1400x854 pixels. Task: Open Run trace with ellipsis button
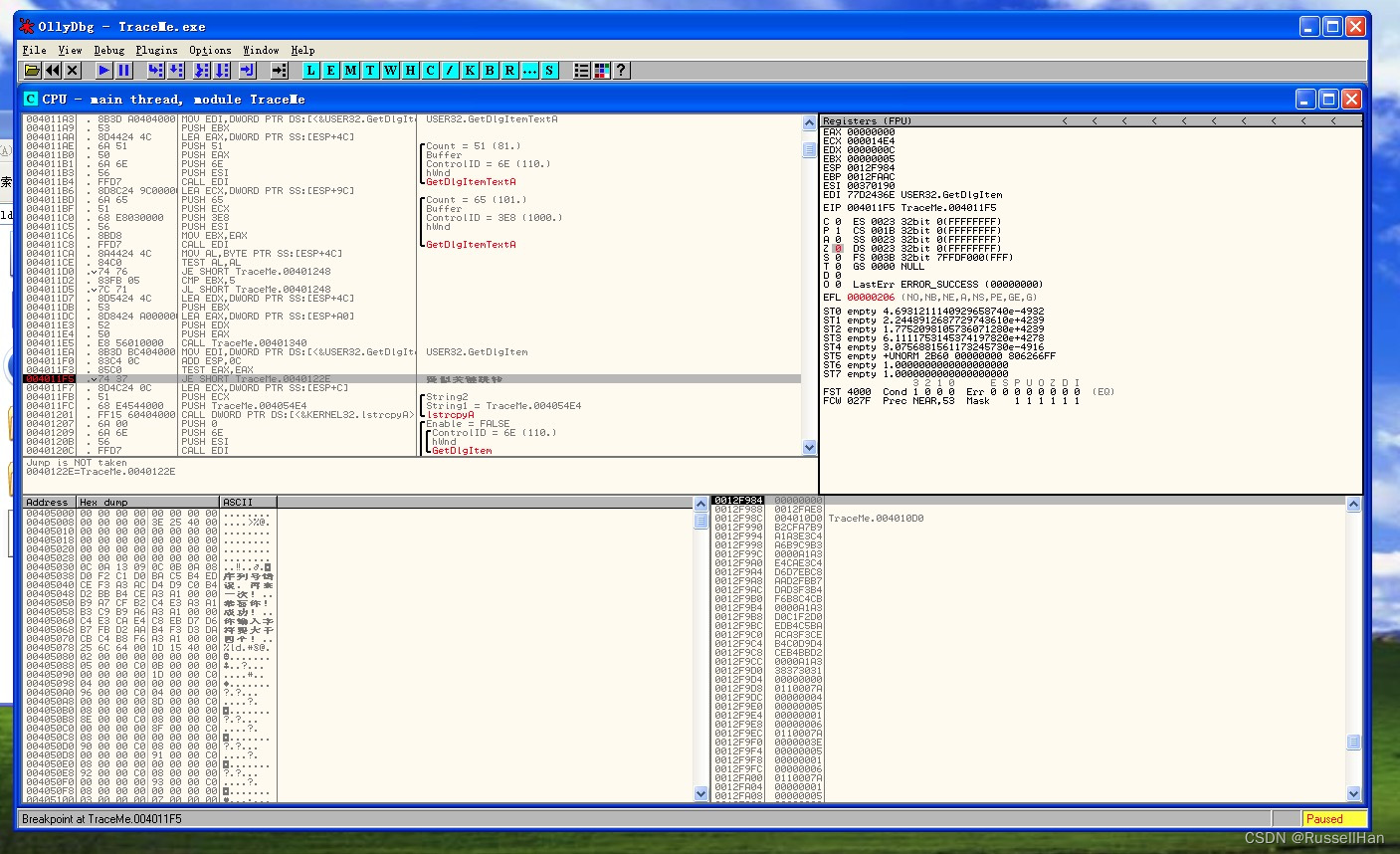pos(529,71)
